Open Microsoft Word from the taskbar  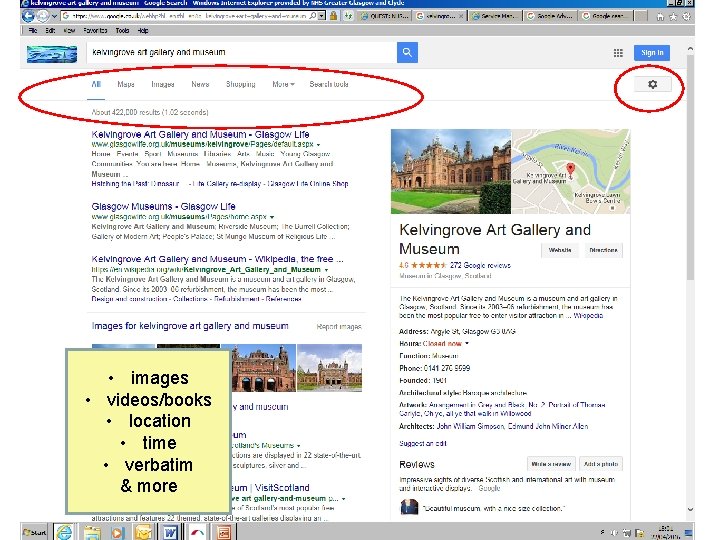point(170,533)
